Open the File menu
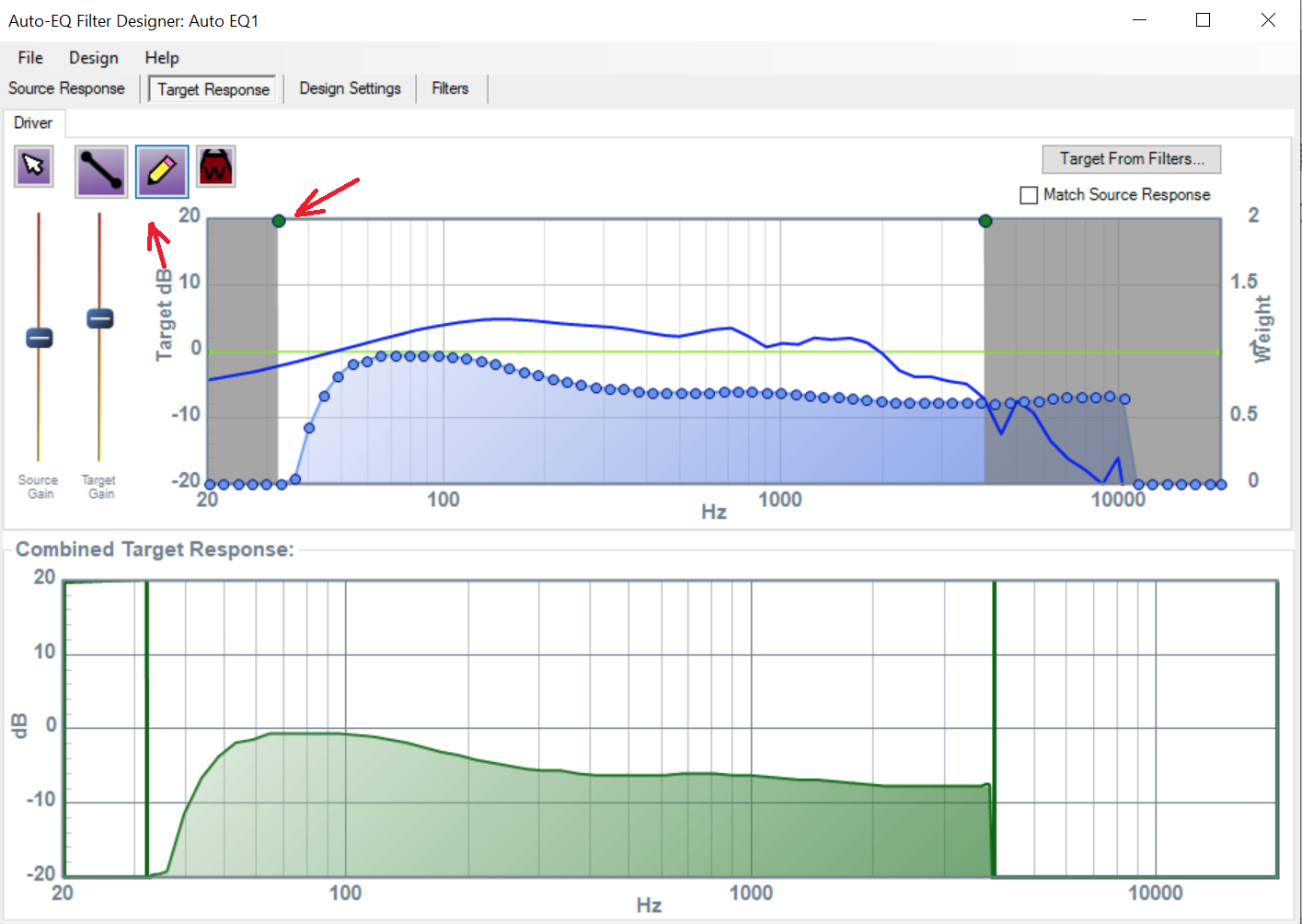 click(x=30, y=58)
